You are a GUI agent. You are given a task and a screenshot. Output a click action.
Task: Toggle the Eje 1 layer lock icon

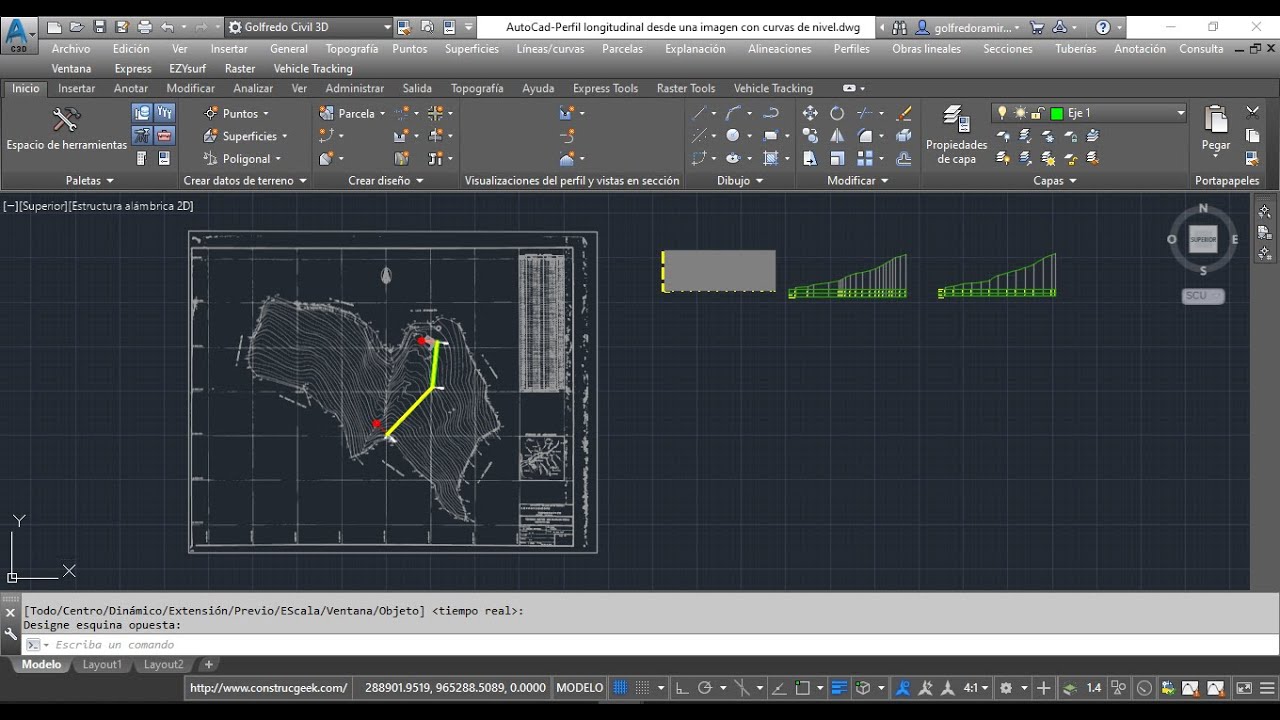tap(1038, 113)
